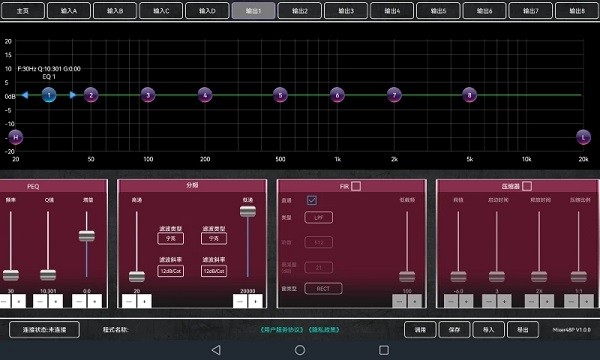Viewport: 600px width, 360px height.
Task: Decrease PEQ Q value with minus under 10.301
Action: pyautogui.click(x=40, y=301)
